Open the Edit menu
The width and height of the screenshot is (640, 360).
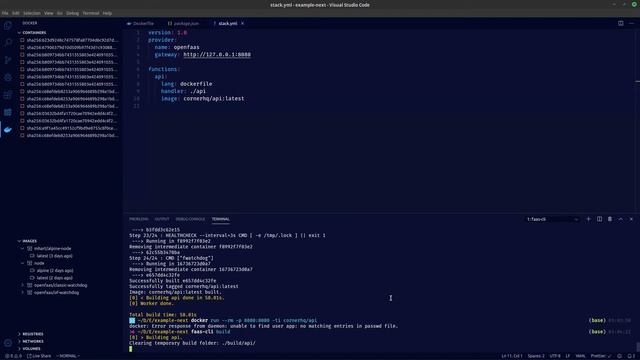click(16, 13)
